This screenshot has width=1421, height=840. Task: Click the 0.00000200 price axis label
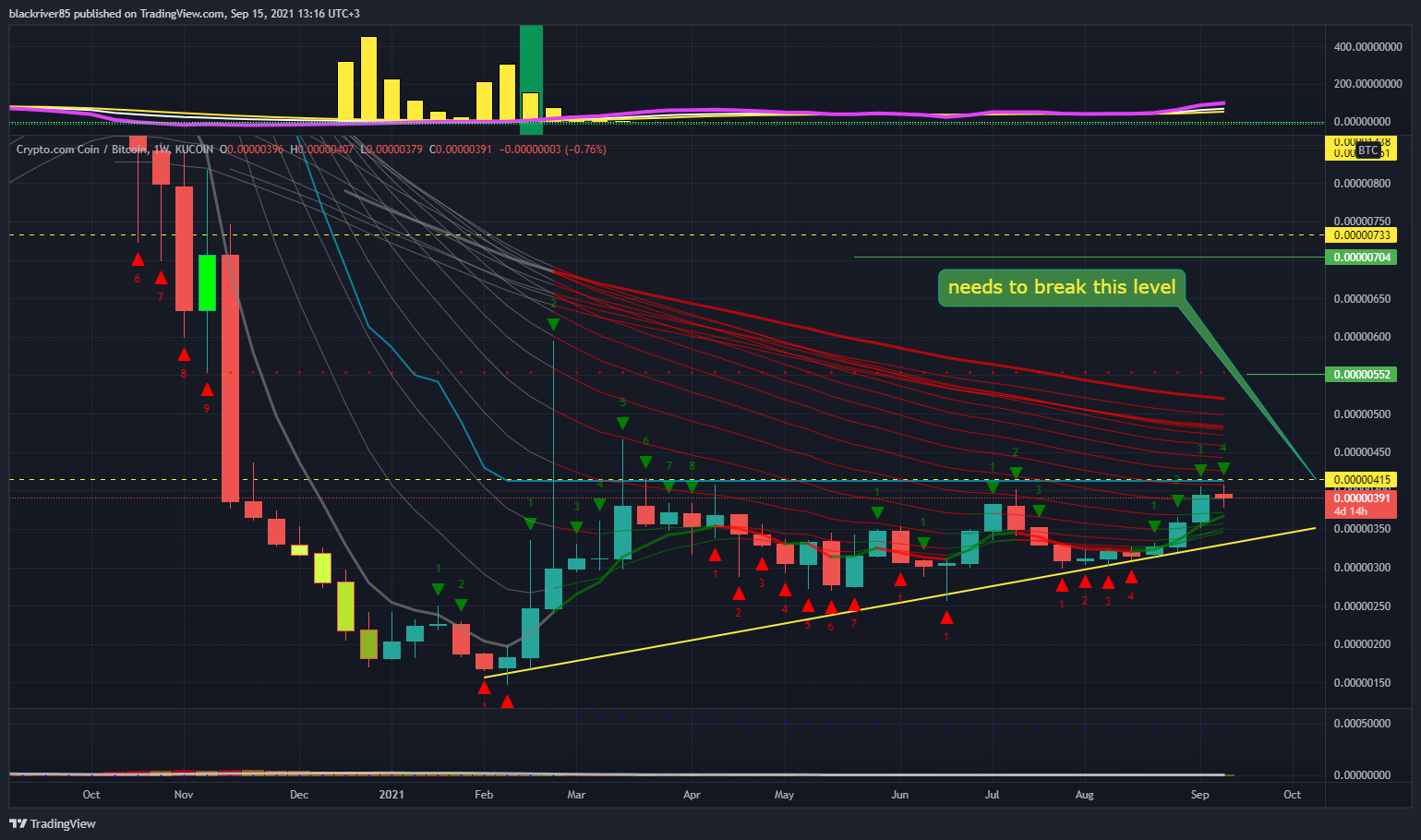(x=1362, y=644)
